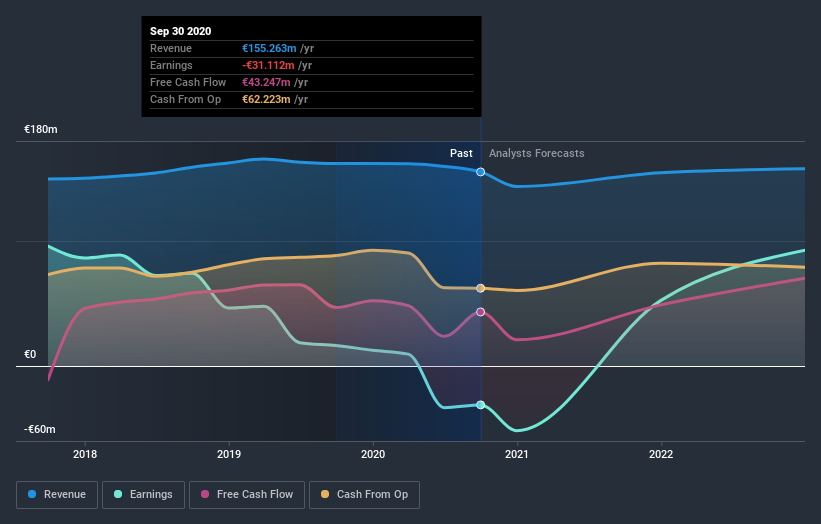Image resolution: width=821 pixels, height=524 pixels.
Task: Click the €155.263m revenue value
Action: click(x=269, y=48)
